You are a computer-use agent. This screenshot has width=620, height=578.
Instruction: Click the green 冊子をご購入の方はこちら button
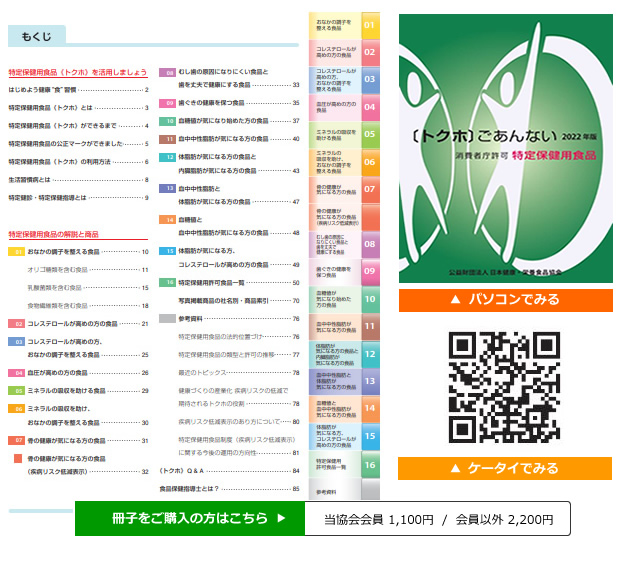pos(190,518)
